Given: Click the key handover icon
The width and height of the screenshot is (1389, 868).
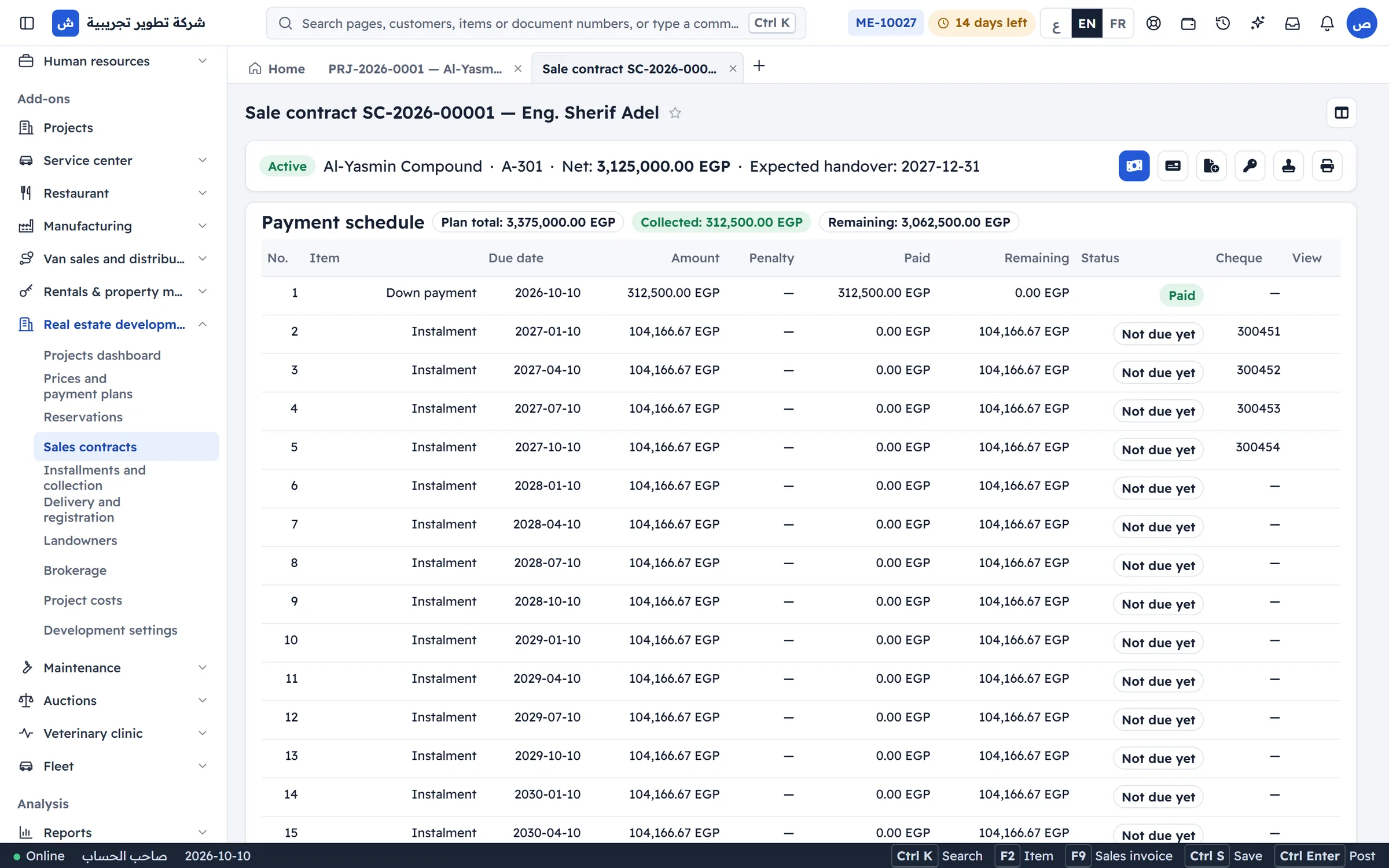Looking at the screenshot, I should pos(1250,166).
